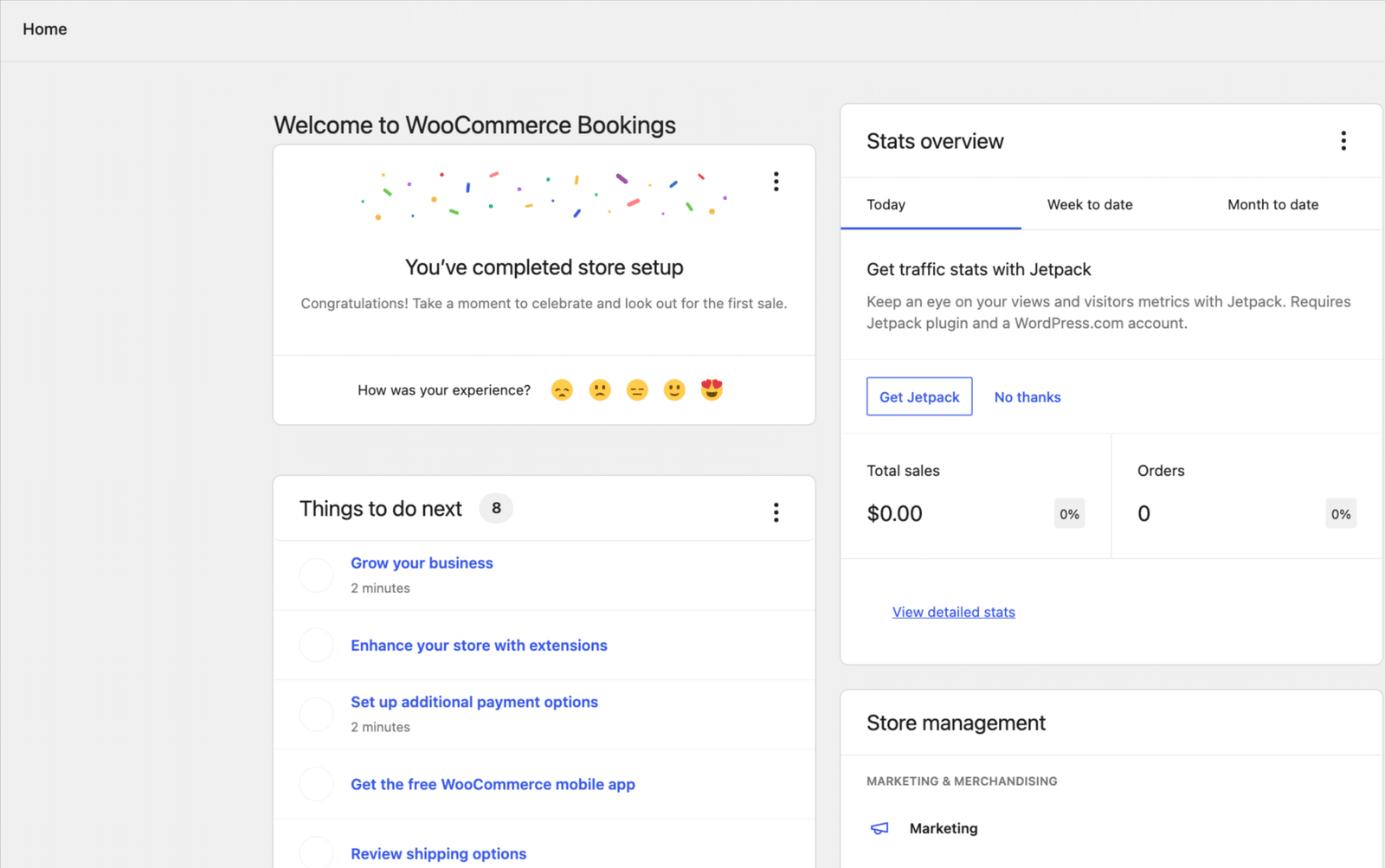Click the Orders count stat card
The width and height of the screenshot is (1385, 868).
(x=1247, y=496)
